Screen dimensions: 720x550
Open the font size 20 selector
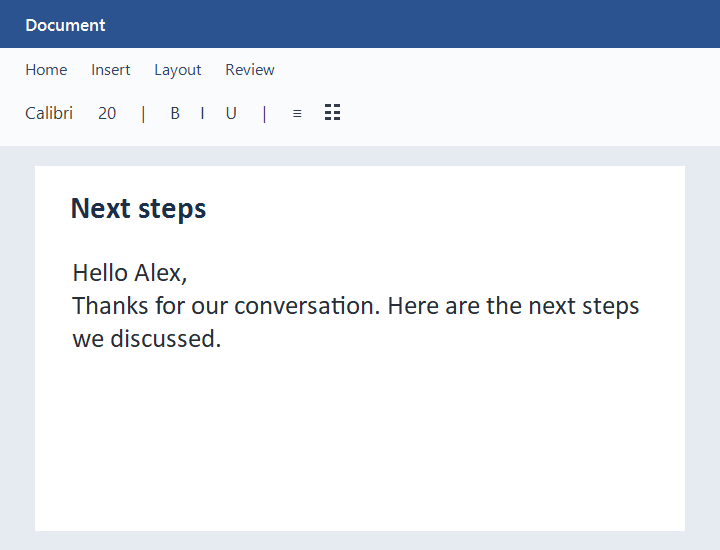pyautogui.click(x=107, y=113)
